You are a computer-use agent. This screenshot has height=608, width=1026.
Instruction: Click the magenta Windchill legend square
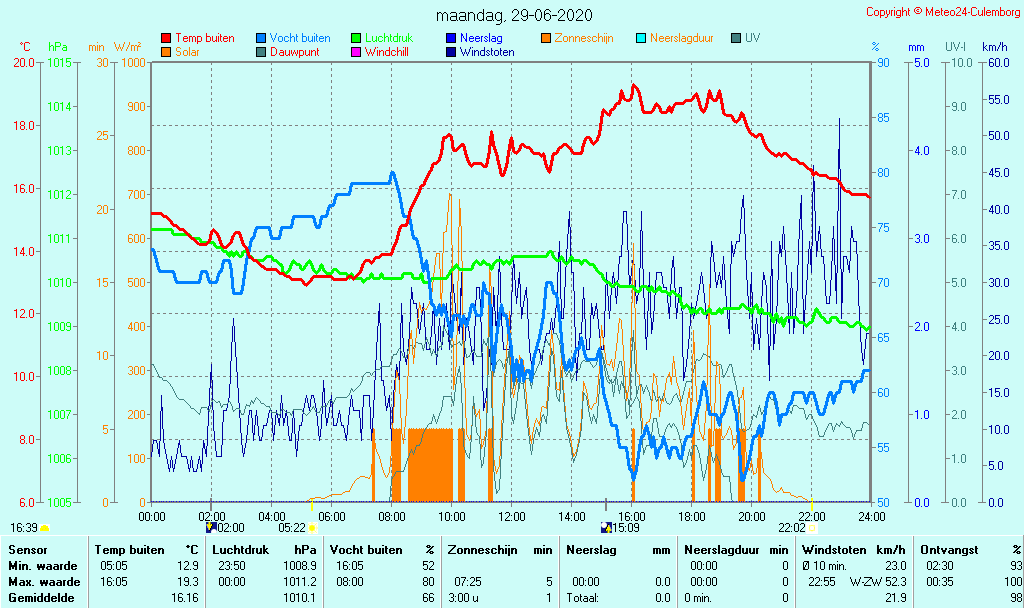coord(356,52)
